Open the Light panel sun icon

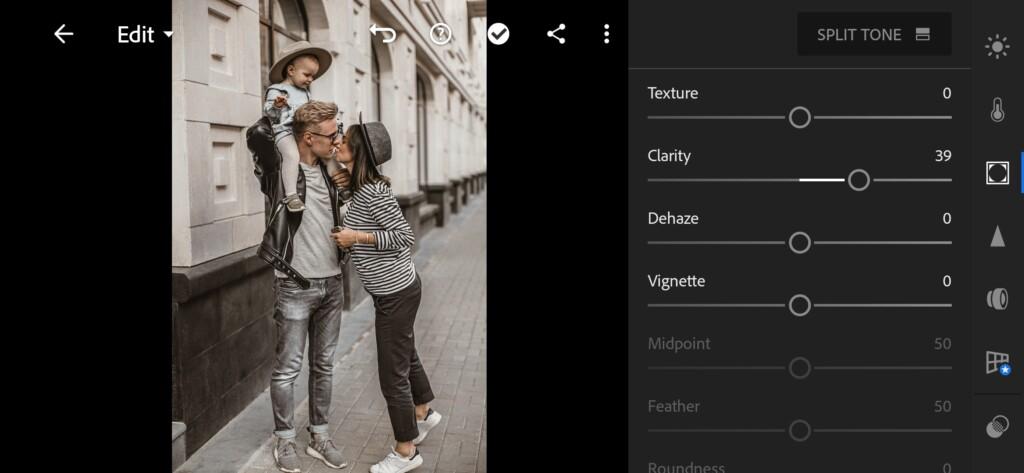pos(997,47)
